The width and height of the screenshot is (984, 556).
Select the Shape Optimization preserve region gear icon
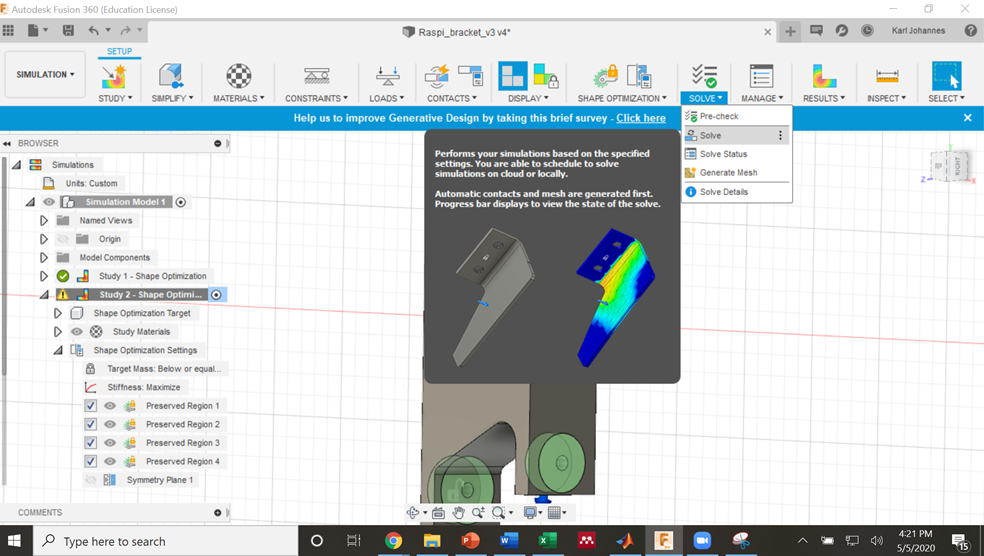click(x=606, y=77)
